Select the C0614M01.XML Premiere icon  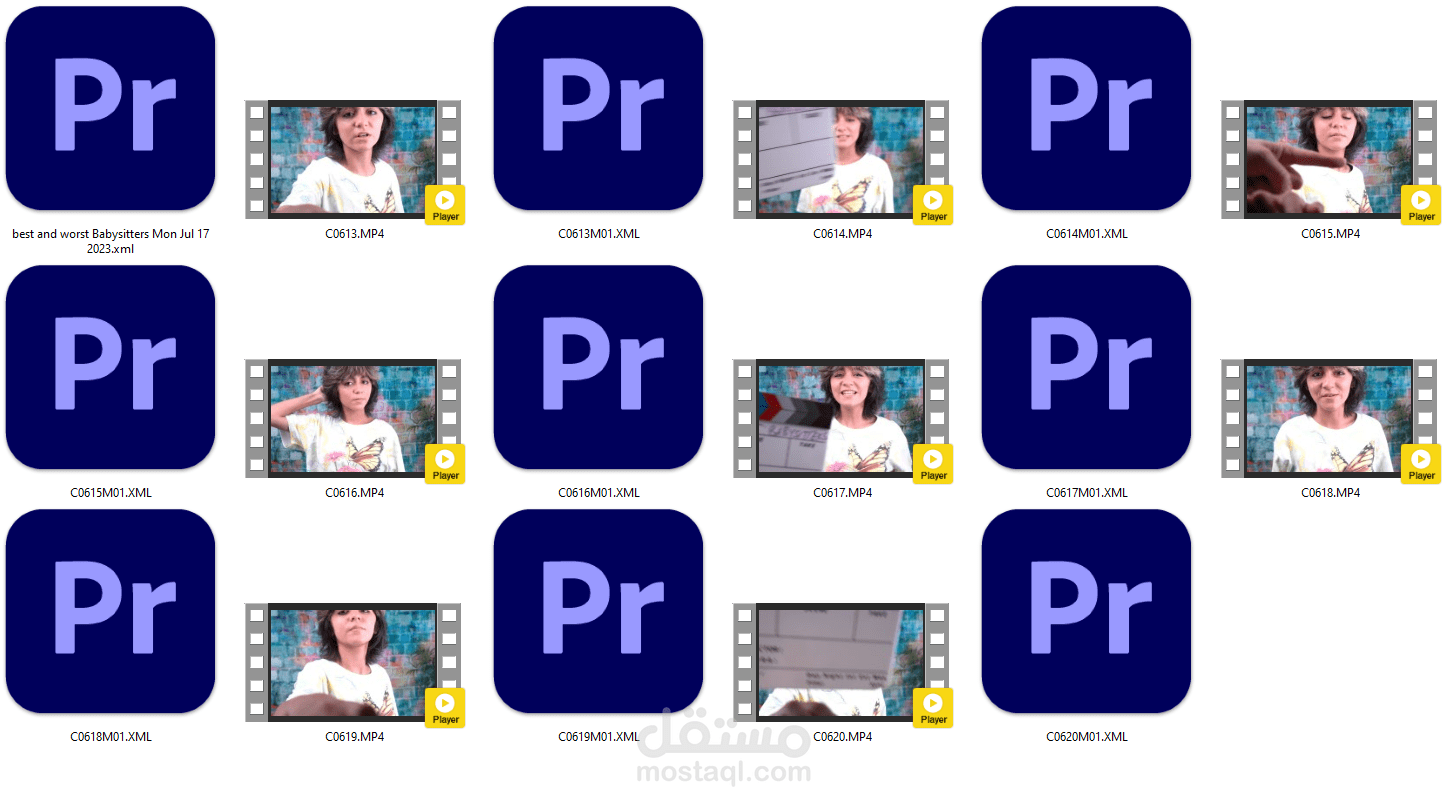click(x=1086, y=108)
